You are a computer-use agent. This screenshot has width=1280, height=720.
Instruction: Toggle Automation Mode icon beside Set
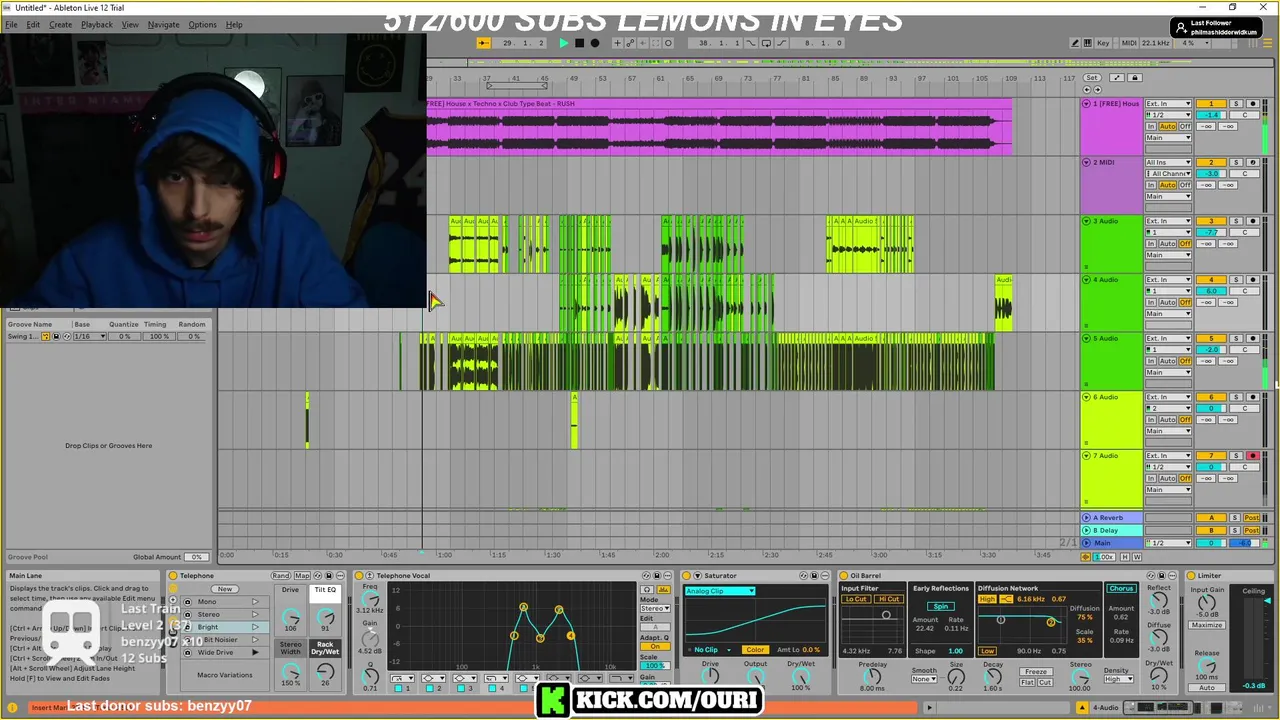pos(1117,78)
